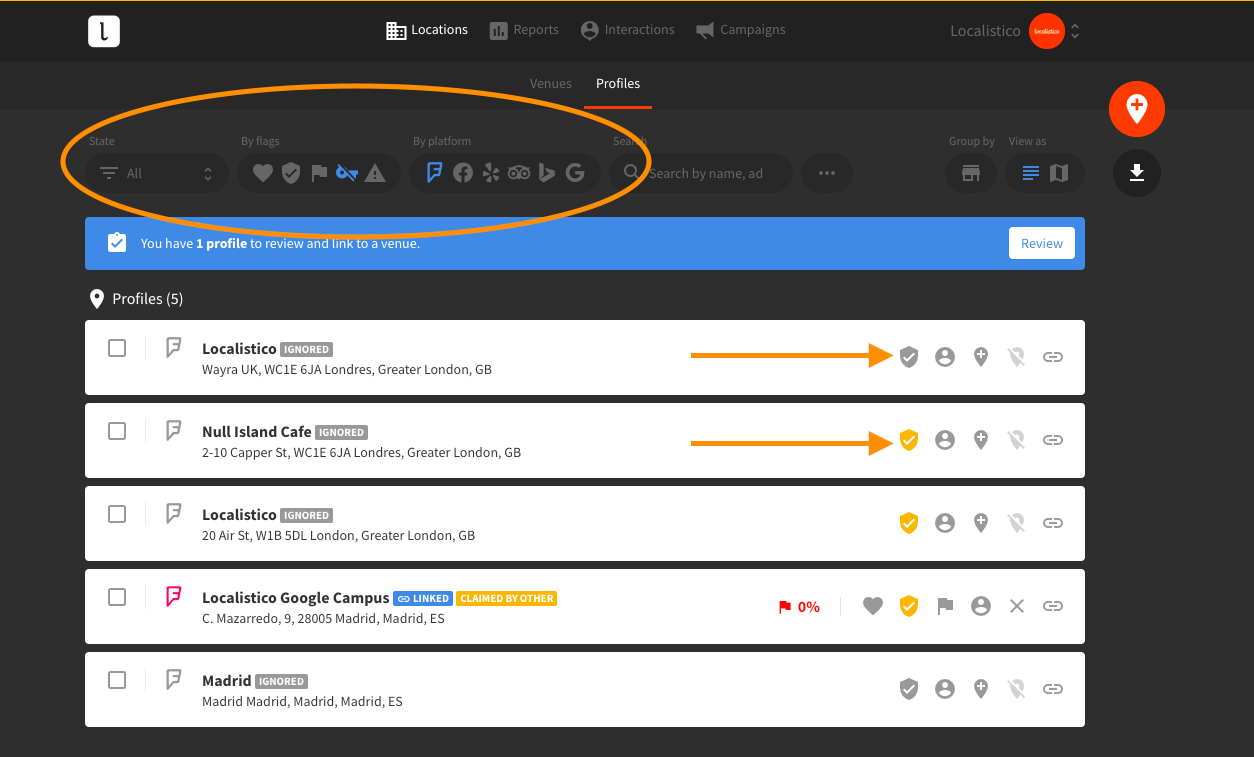Open the Reports section
The width and height of the screenshot is (1254, 757).
524,30
